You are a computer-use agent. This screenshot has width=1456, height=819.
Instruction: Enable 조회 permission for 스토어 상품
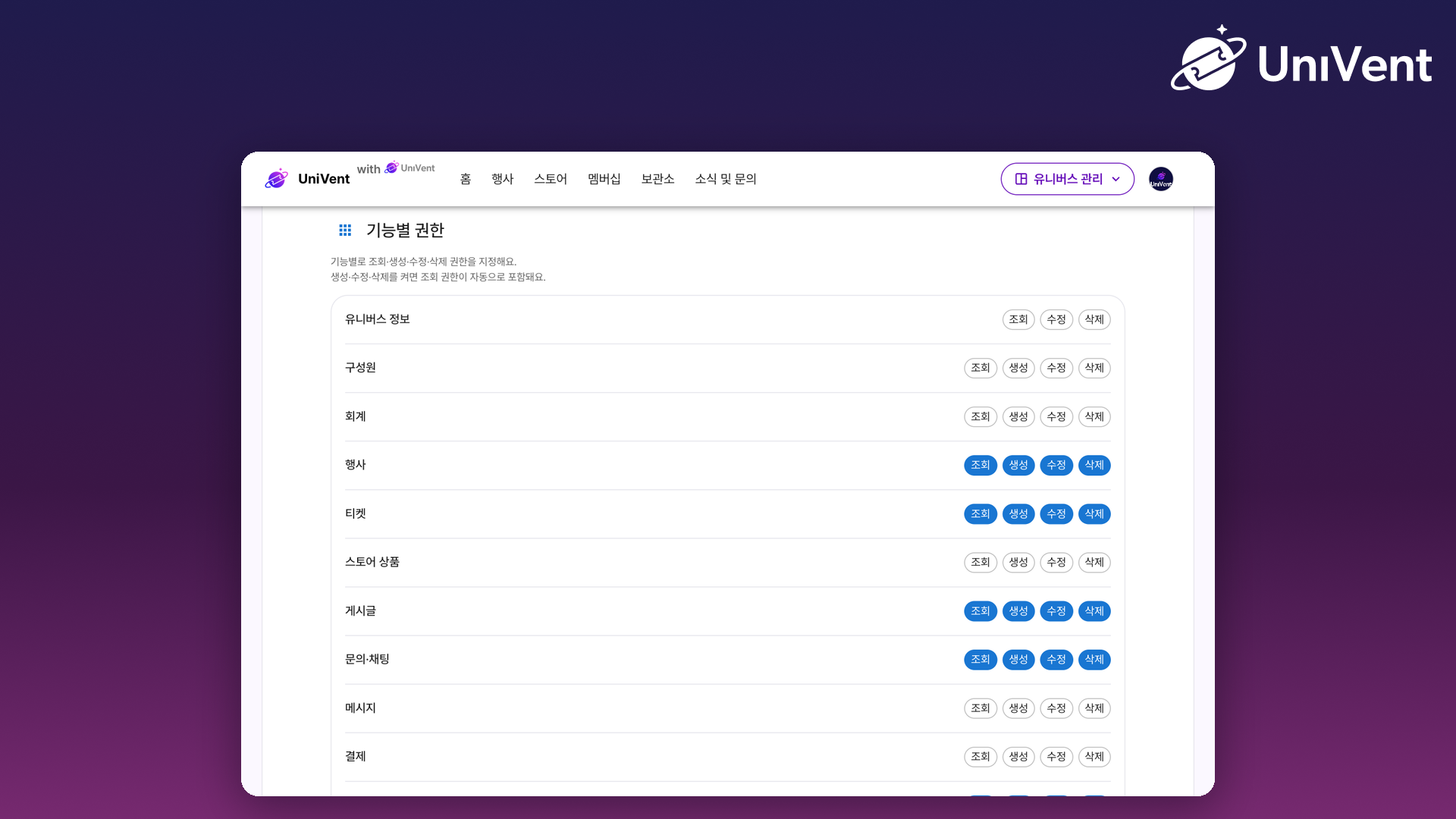981,562
